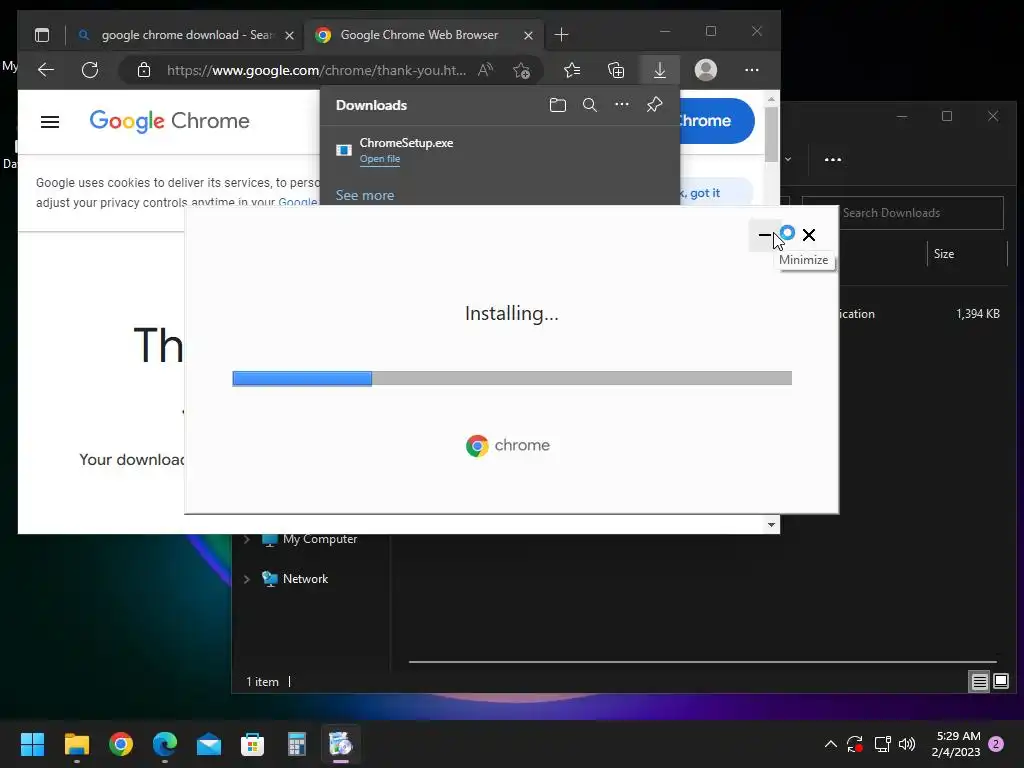Click the Edge page scroll down arrow
The image size is (1024, 768).
tap(771, 525)
